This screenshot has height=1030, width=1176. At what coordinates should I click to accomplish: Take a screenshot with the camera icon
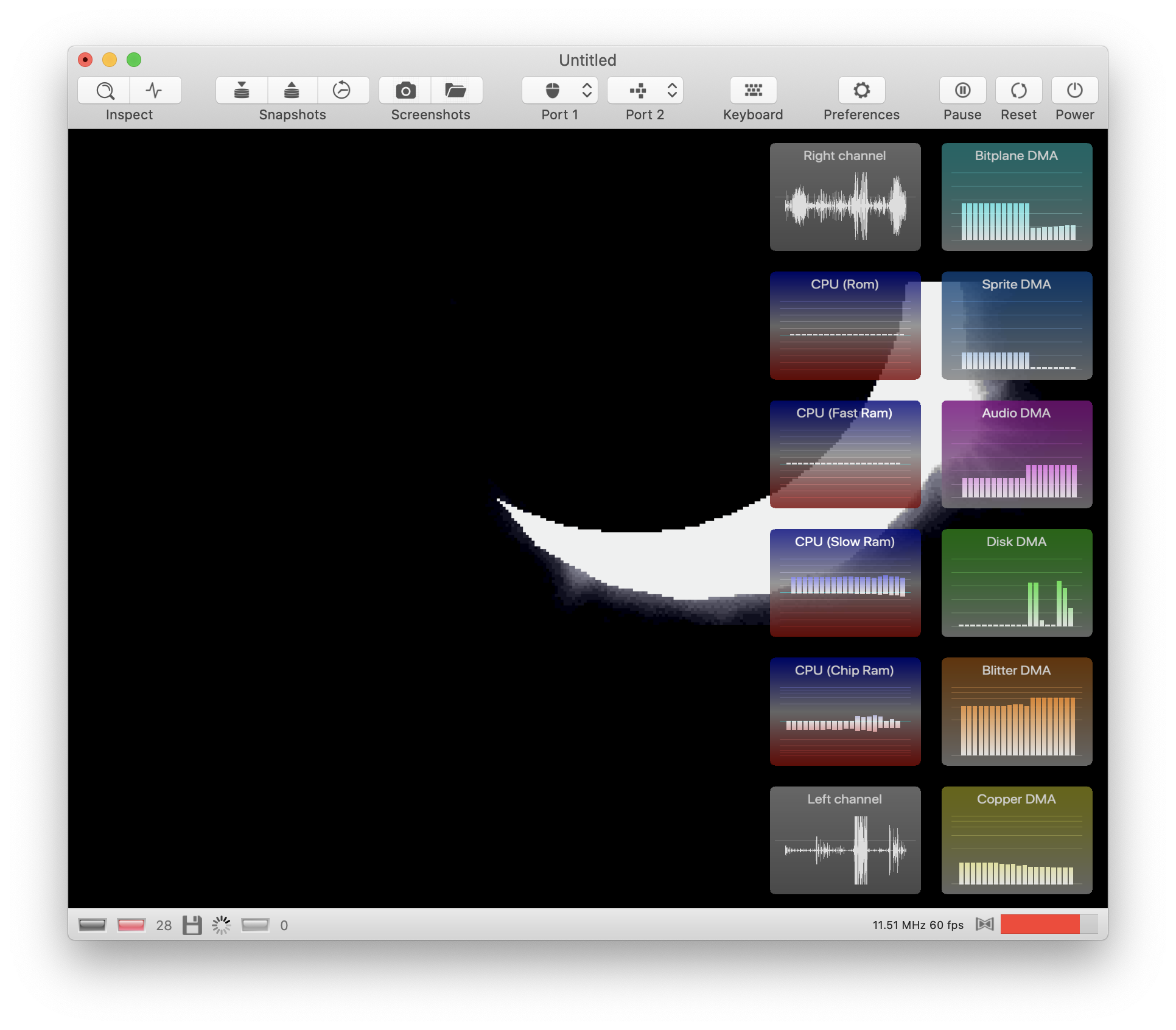(x=405, y=91)
